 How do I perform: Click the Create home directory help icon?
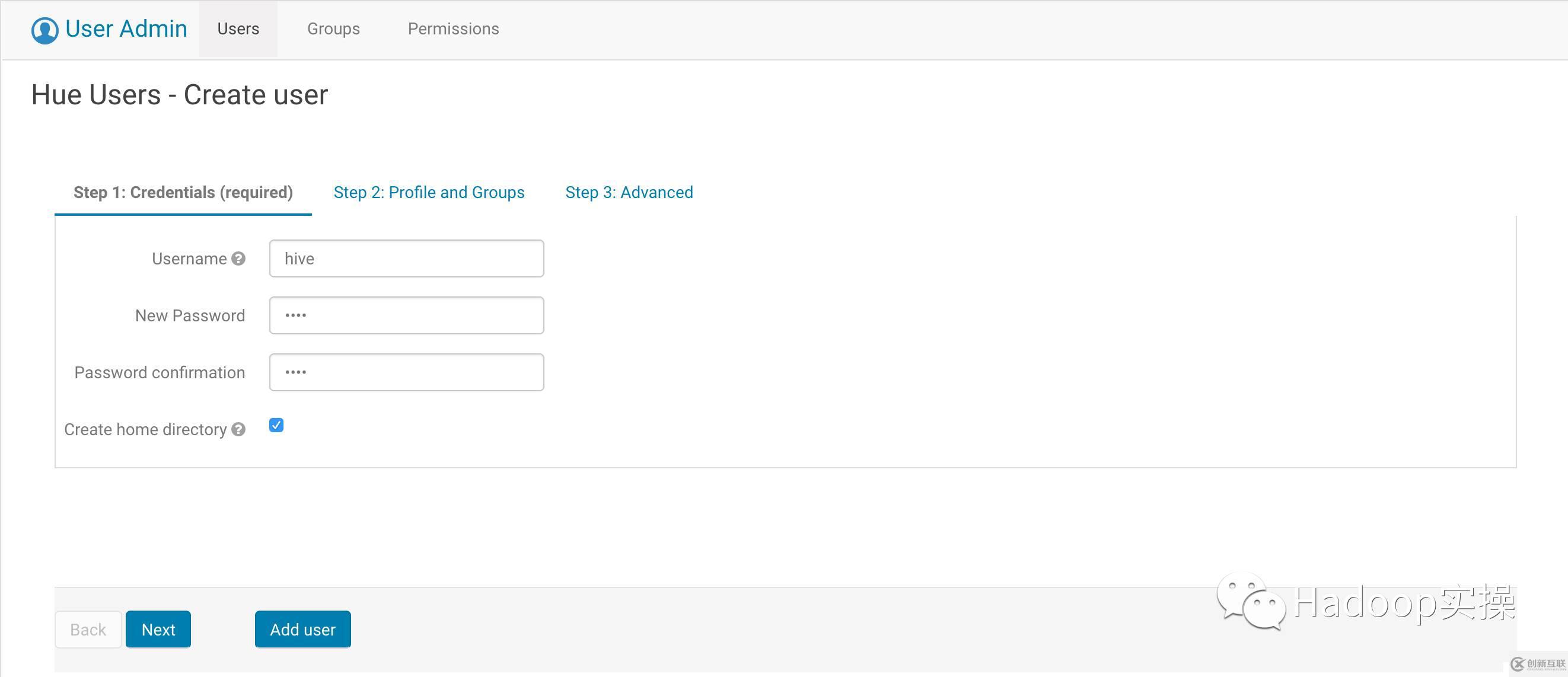tap(238, 429)
